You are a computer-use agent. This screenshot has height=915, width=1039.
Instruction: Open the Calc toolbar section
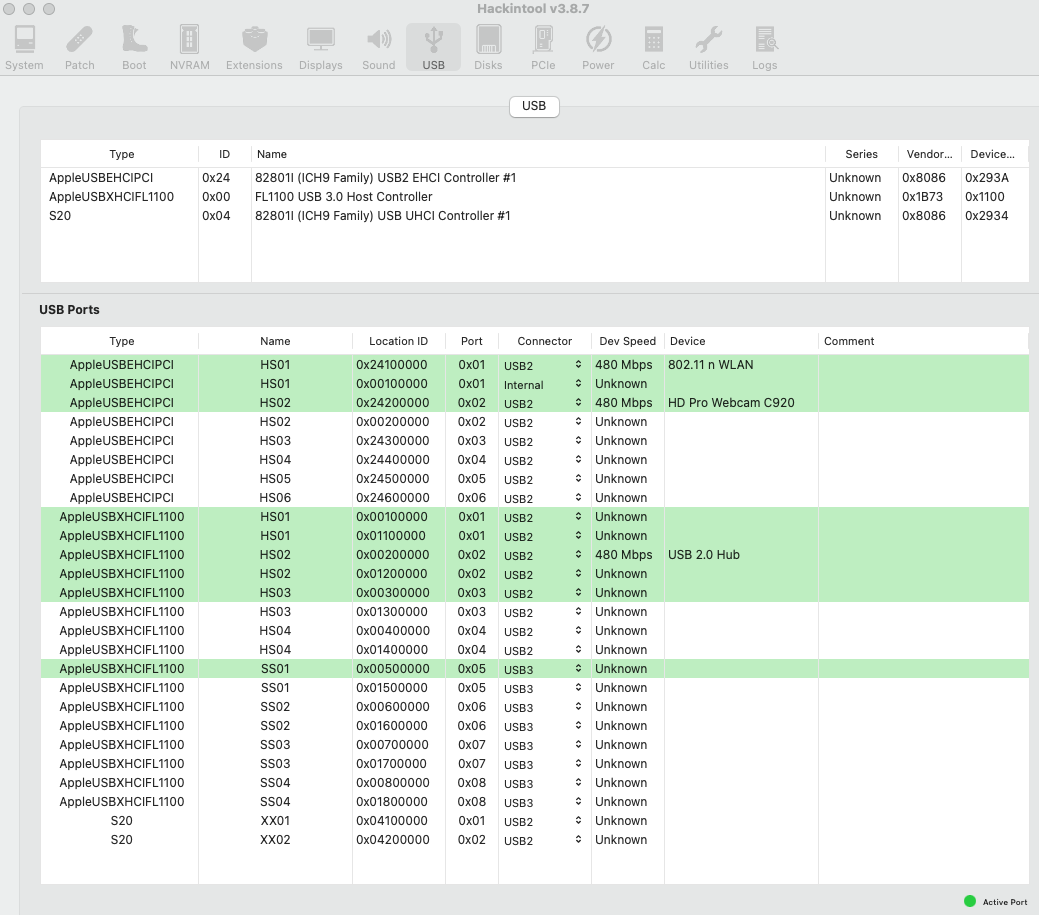(x=653, y=48)
